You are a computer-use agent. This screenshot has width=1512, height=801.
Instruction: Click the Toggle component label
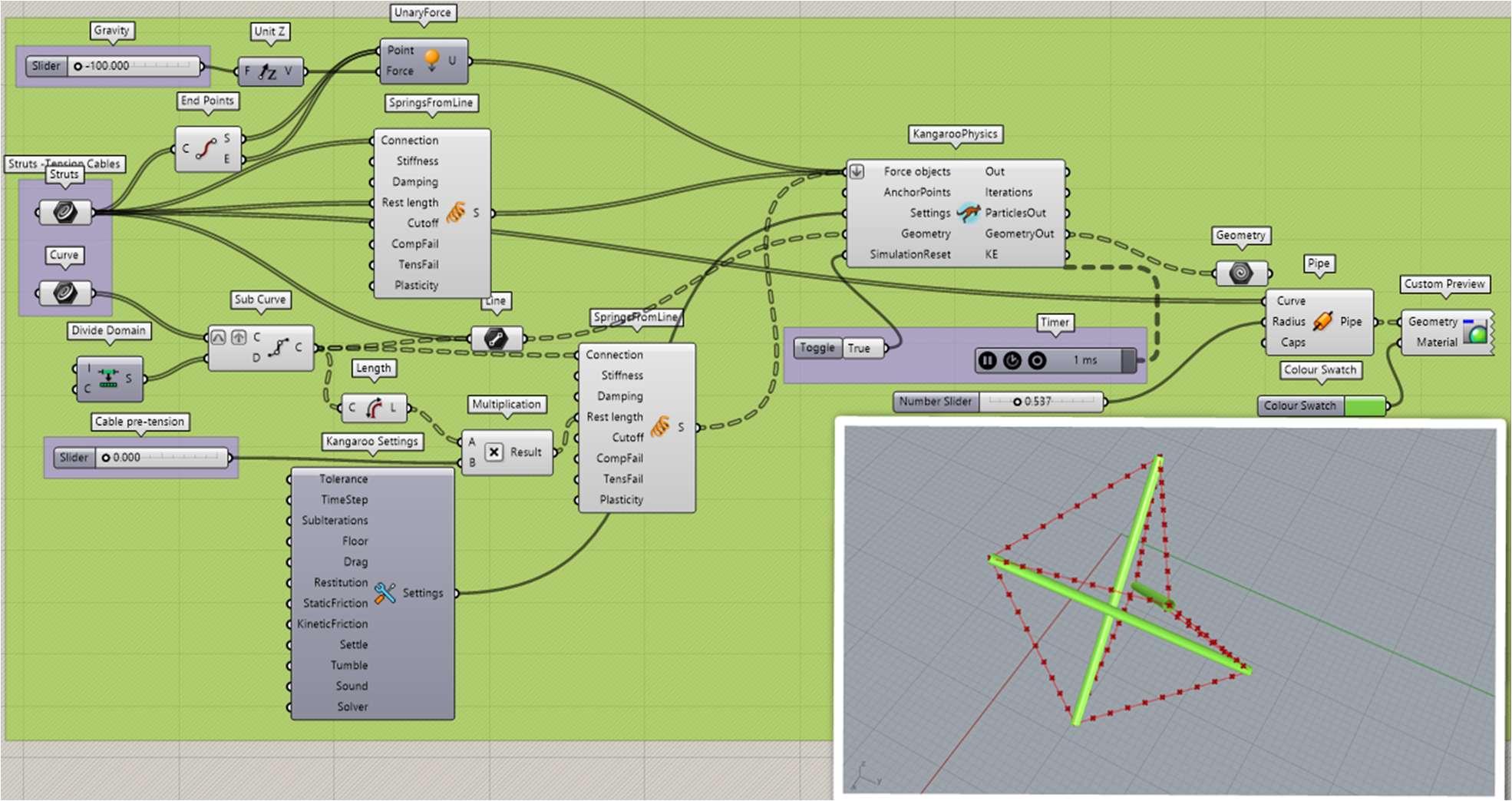click(x=817, y=348)
